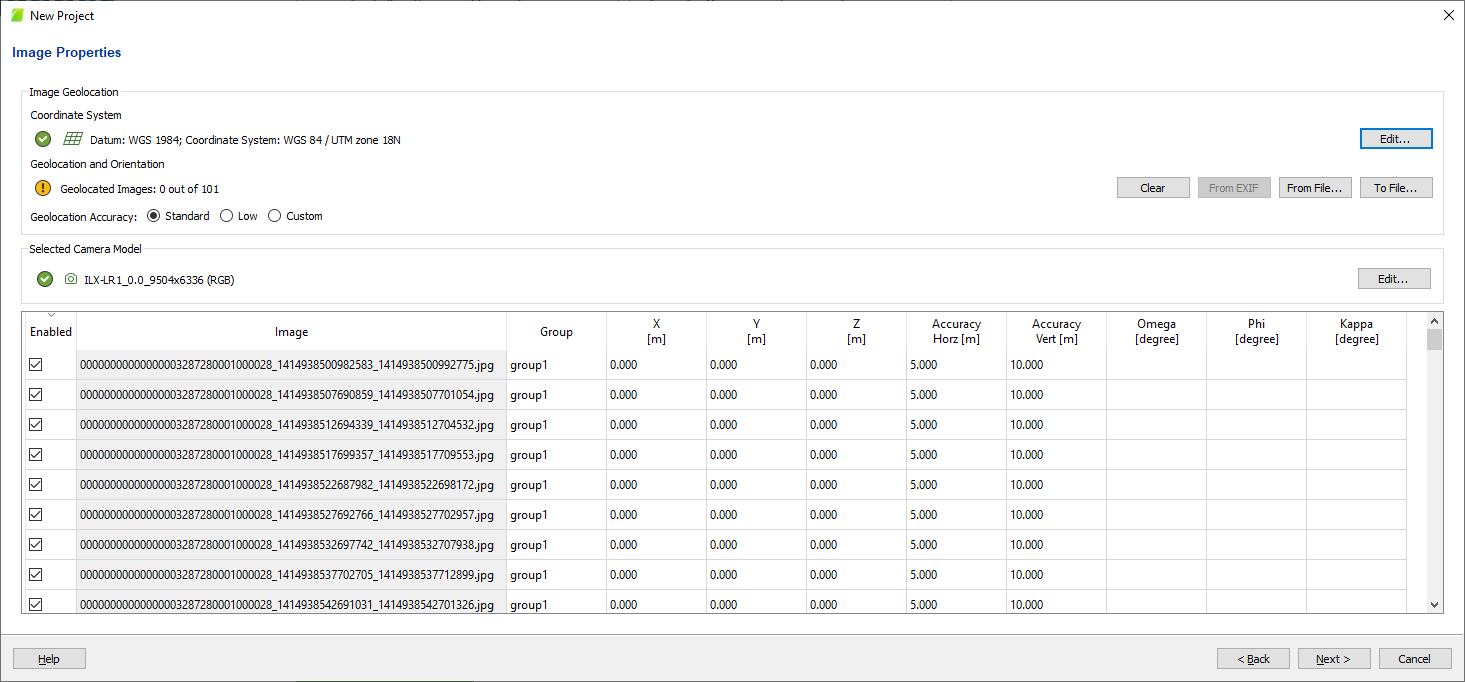Sort by the Image column header

coord(291,332)
